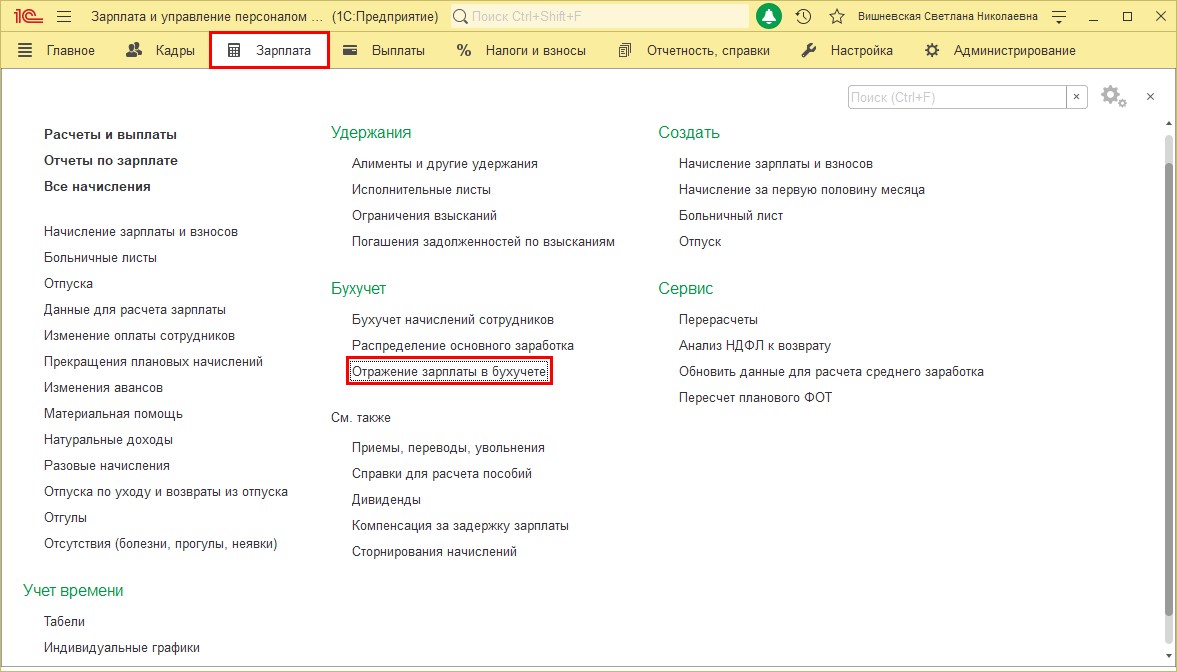The width and height of the screenshot is (1177, 672).
Task: Switch to Кадры section
Action: point(175,50)
